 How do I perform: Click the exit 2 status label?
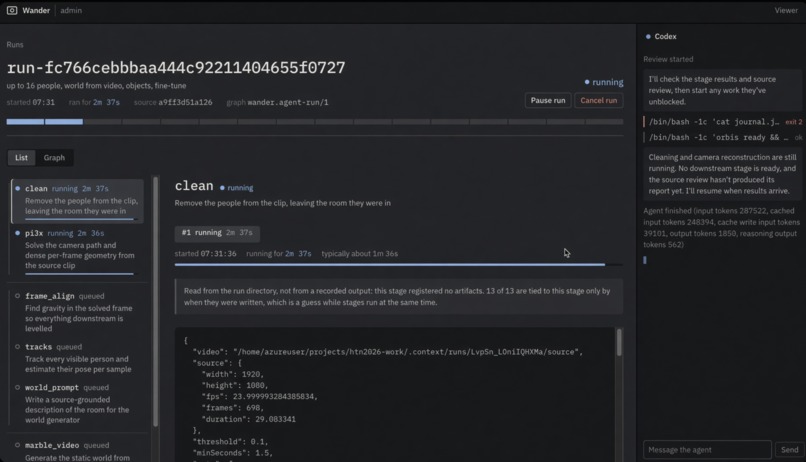(x=794, y=122)
